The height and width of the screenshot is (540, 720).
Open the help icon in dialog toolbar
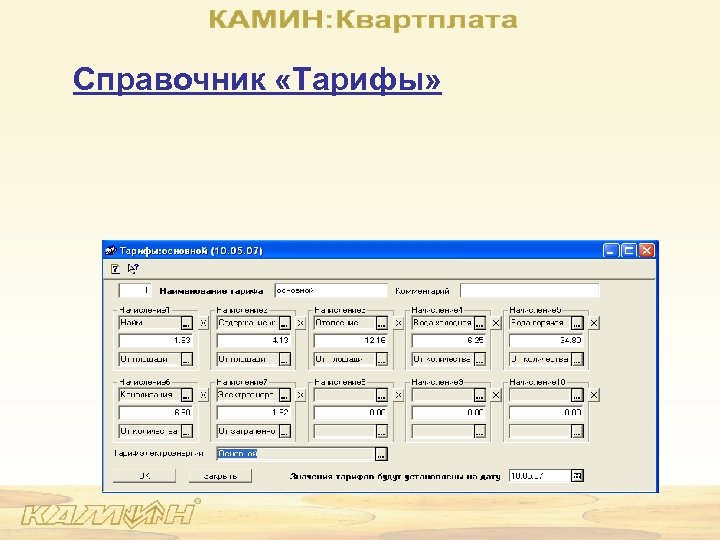115,269
